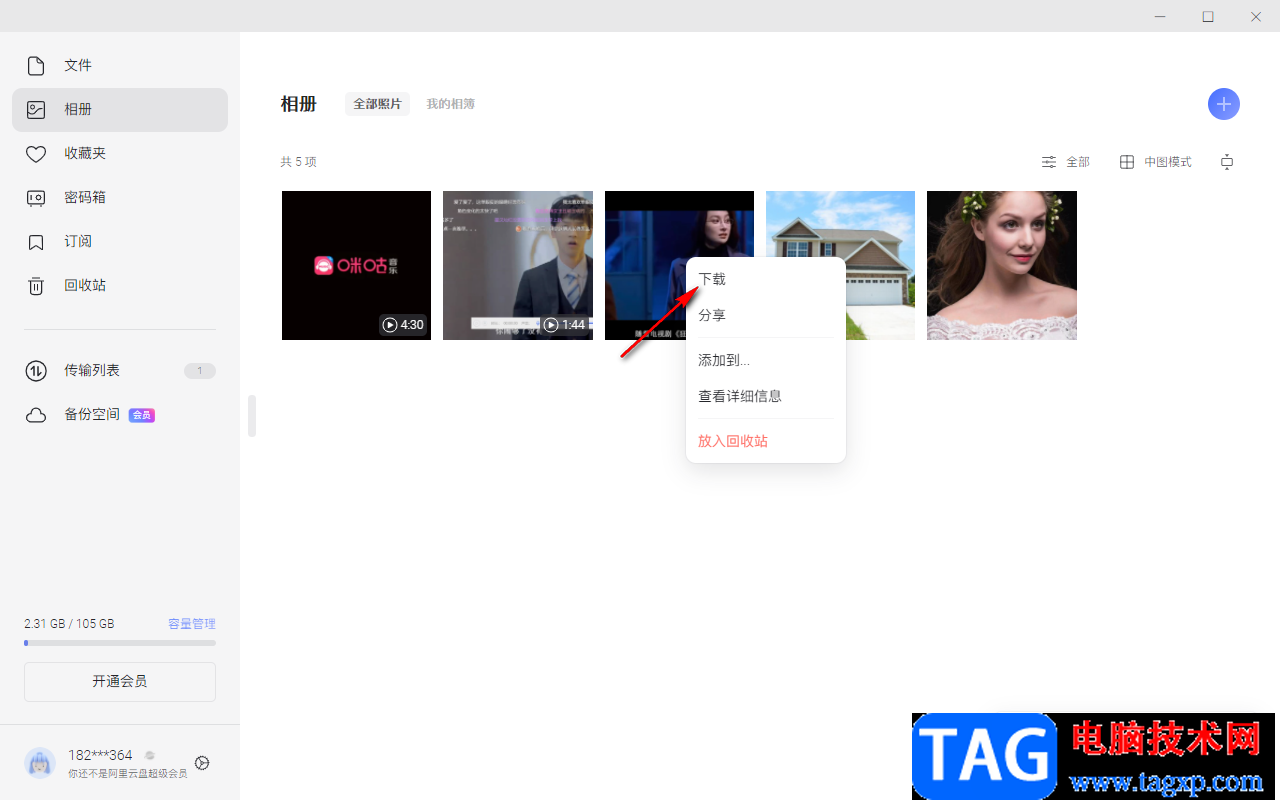
Task: Click the 会员 badge next to 备份空间
Action: 142,415
